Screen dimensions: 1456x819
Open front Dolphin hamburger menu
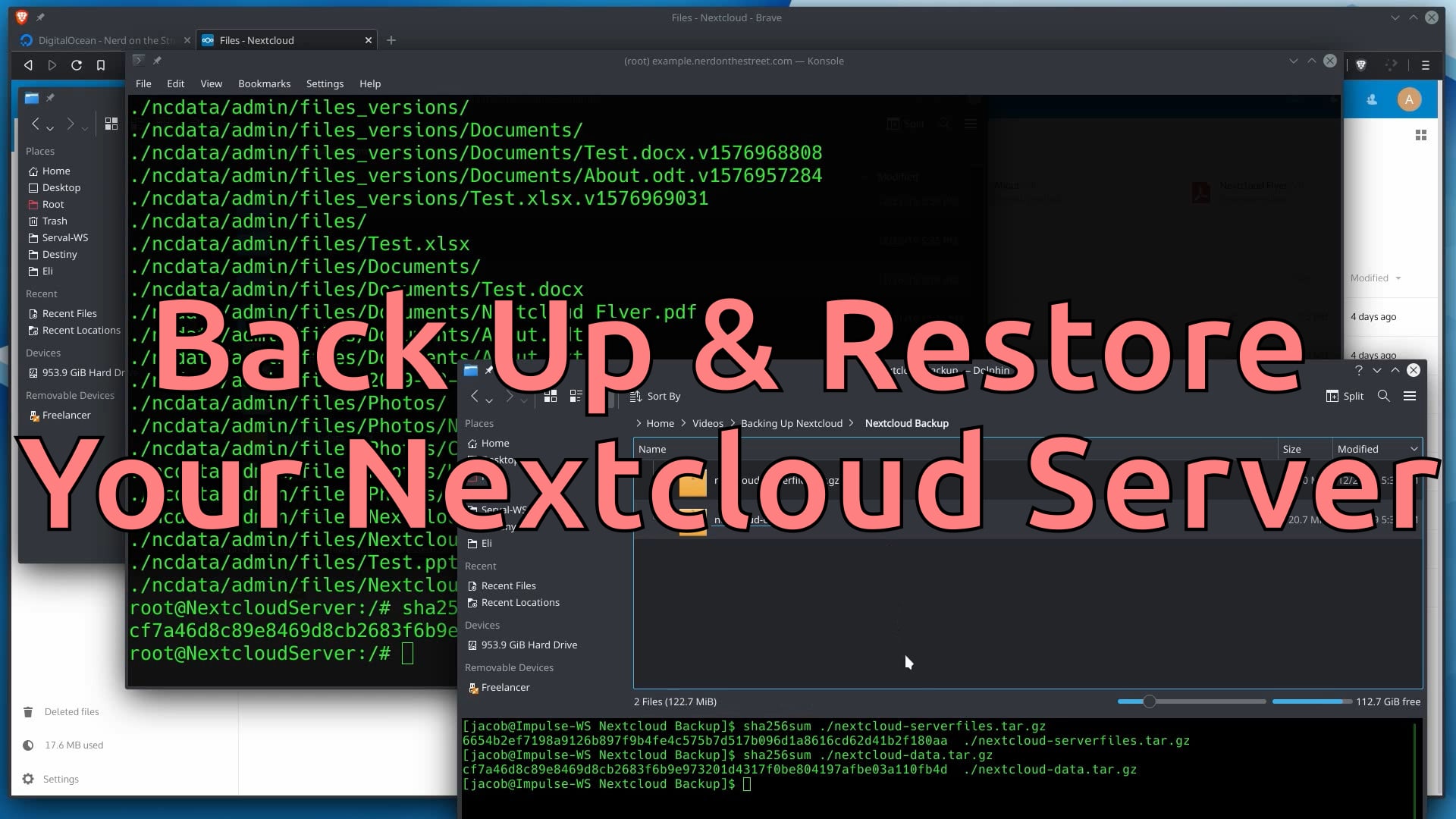tap(1410, 396)
